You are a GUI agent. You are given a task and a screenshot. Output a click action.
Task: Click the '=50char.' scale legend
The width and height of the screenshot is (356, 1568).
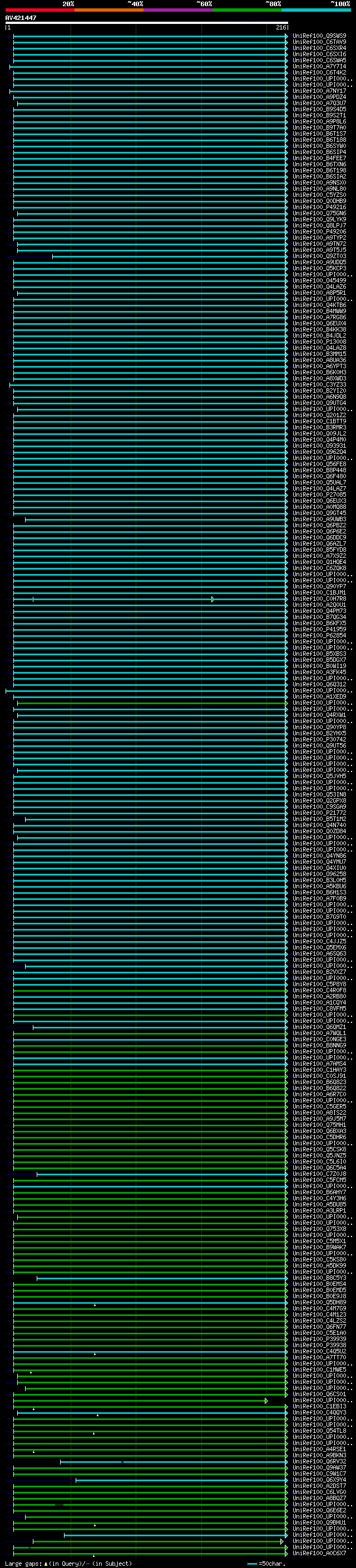(x=271, y=1564)
